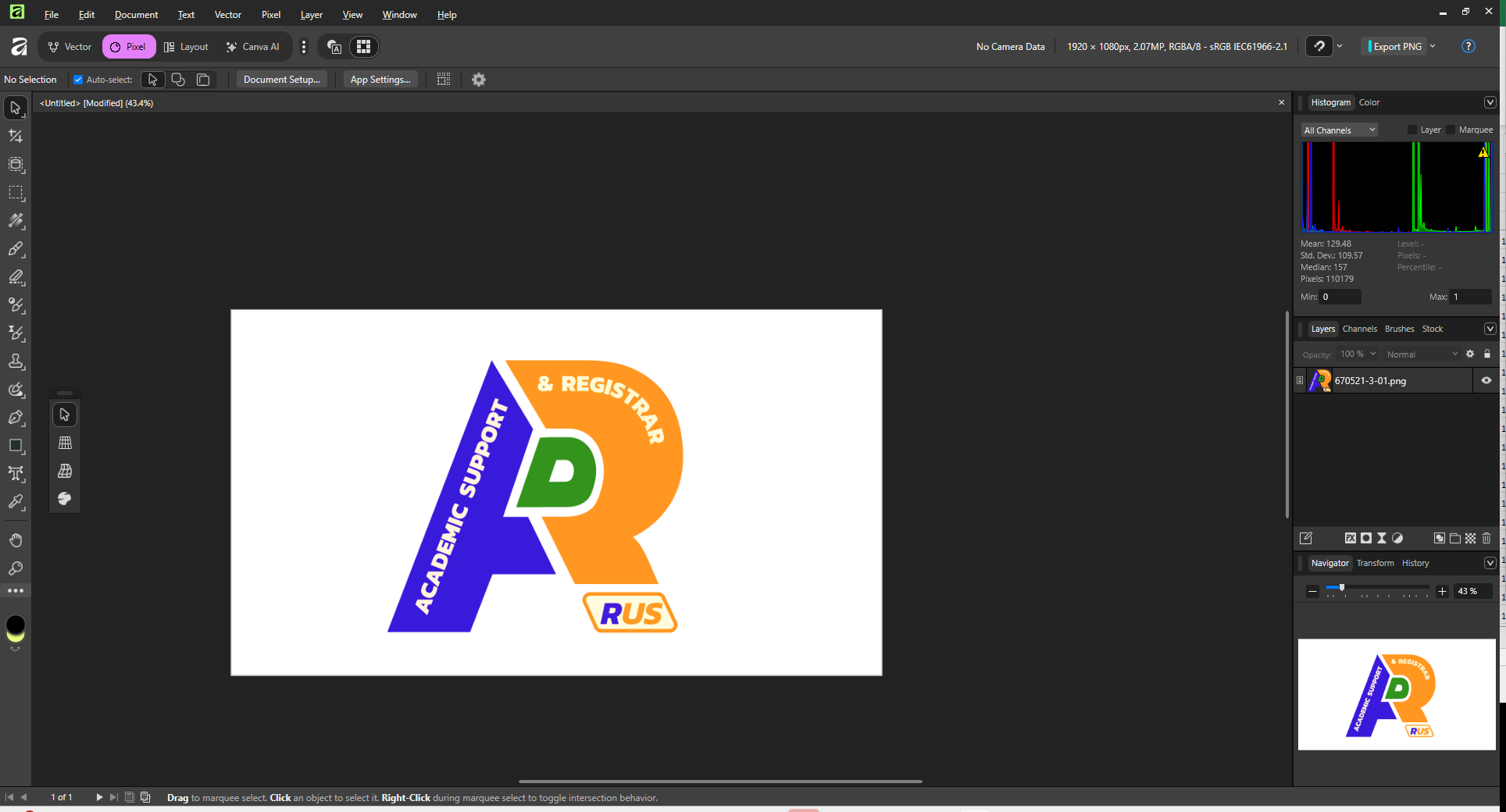Screen dimensions: 1506x812
Task: Select the Zoom magnifier tool
Action: tap(16, 568)
